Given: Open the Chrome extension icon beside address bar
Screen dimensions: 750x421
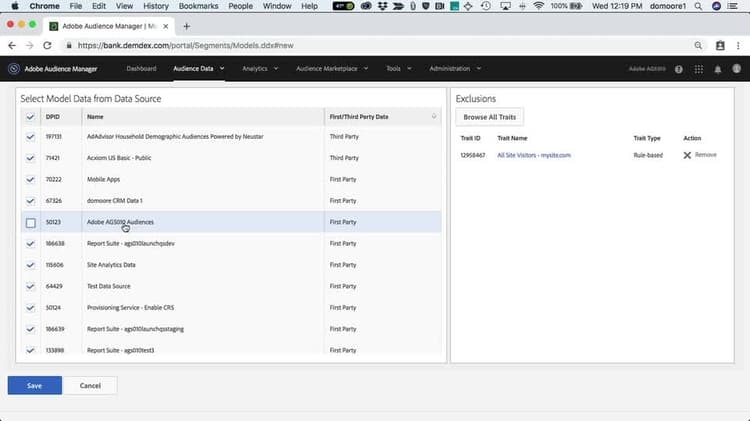Looking at the screenshot, I should (x=720, y=45).
